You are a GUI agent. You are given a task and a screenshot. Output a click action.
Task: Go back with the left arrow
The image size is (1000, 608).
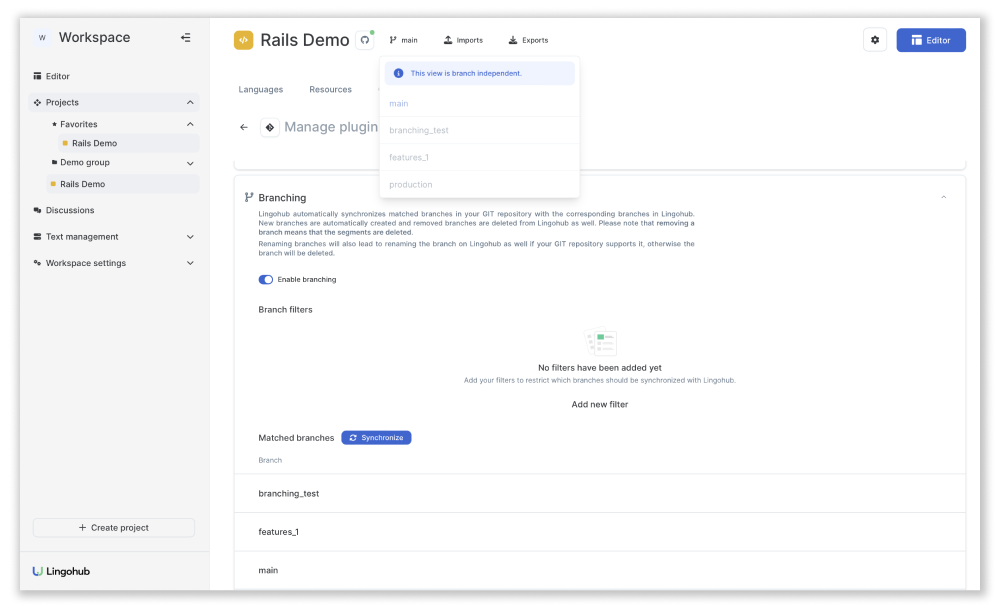pos(244,127)
